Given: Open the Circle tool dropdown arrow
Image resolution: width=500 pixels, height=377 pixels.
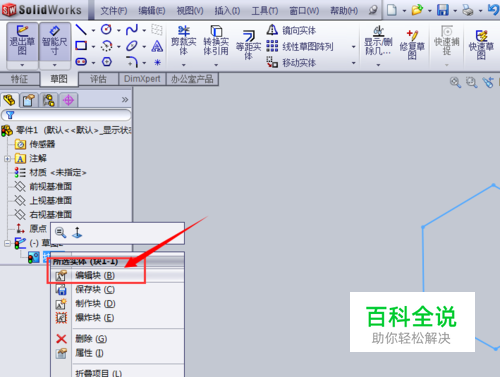Looking at the screenshot, I should (x=119, y=30).
